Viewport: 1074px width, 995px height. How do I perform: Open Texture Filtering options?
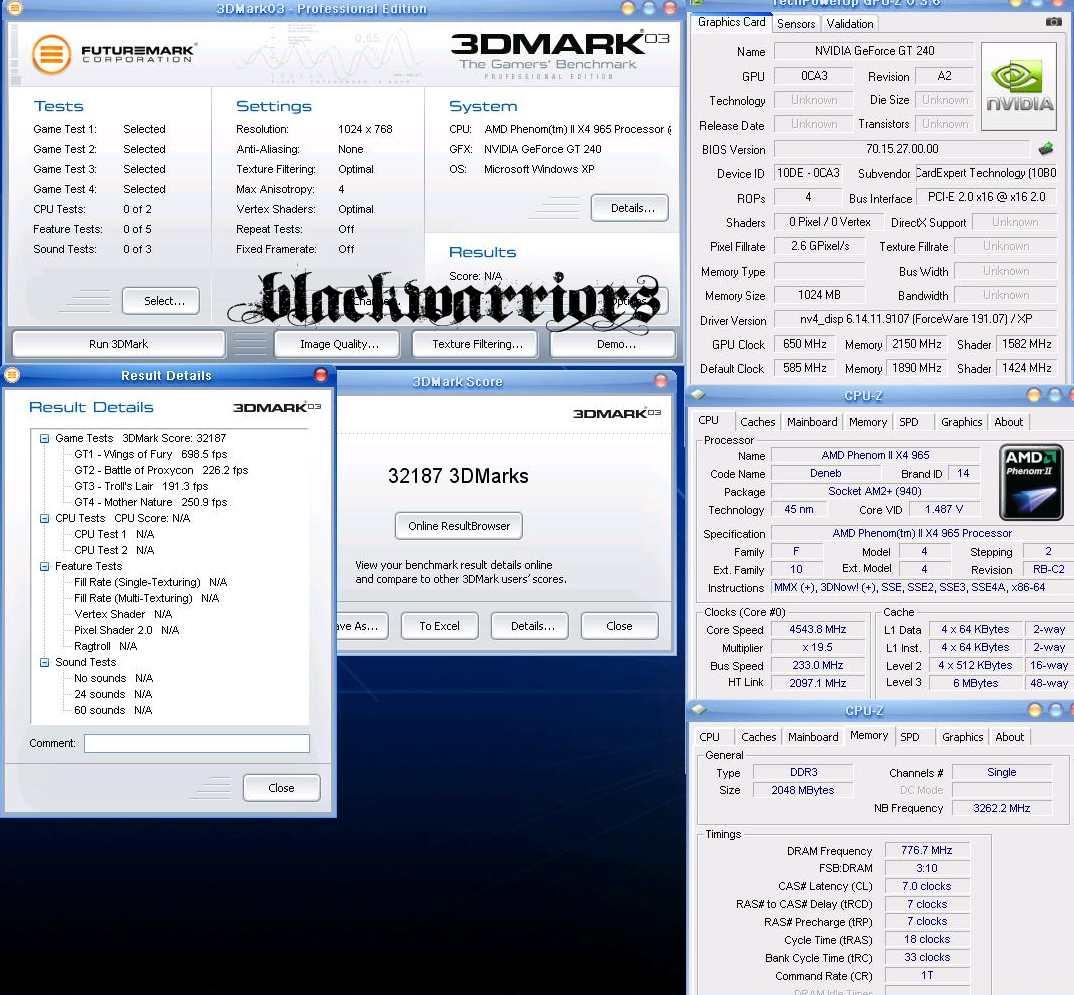click(x=475, y=344)
